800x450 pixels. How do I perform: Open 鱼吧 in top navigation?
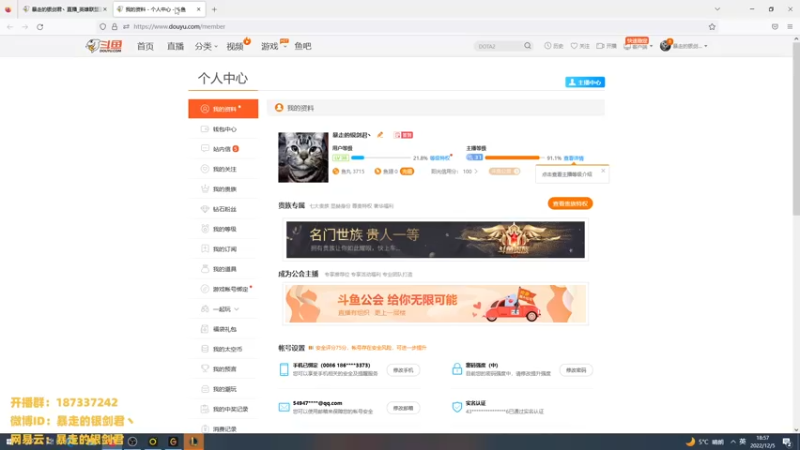(303, 46)
